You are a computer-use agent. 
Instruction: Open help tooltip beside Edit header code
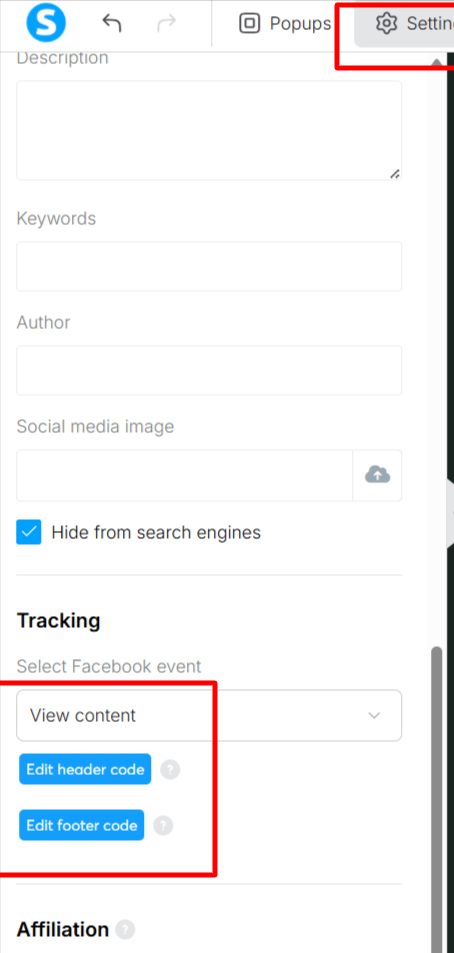(x=170, y=770)
